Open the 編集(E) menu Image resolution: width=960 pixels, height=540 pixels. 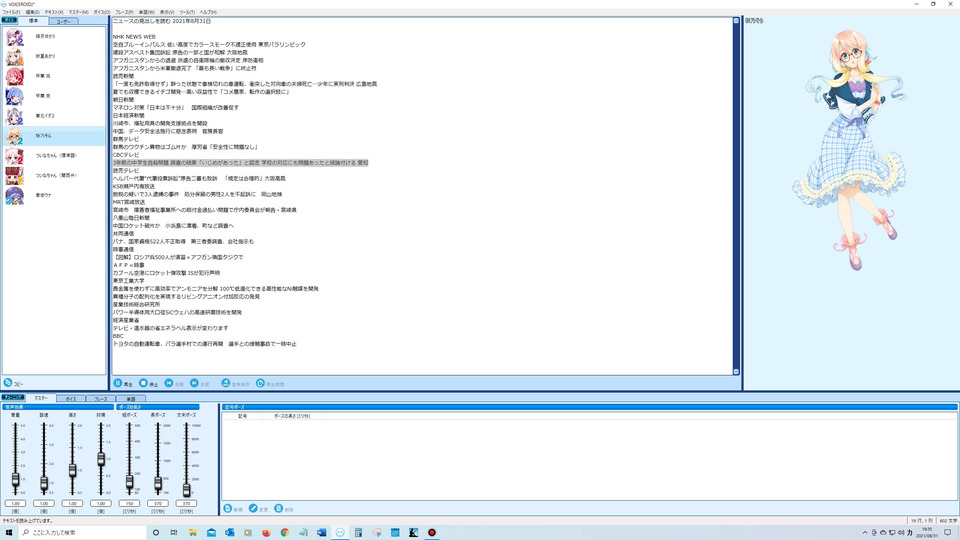(x=32, y=12)
